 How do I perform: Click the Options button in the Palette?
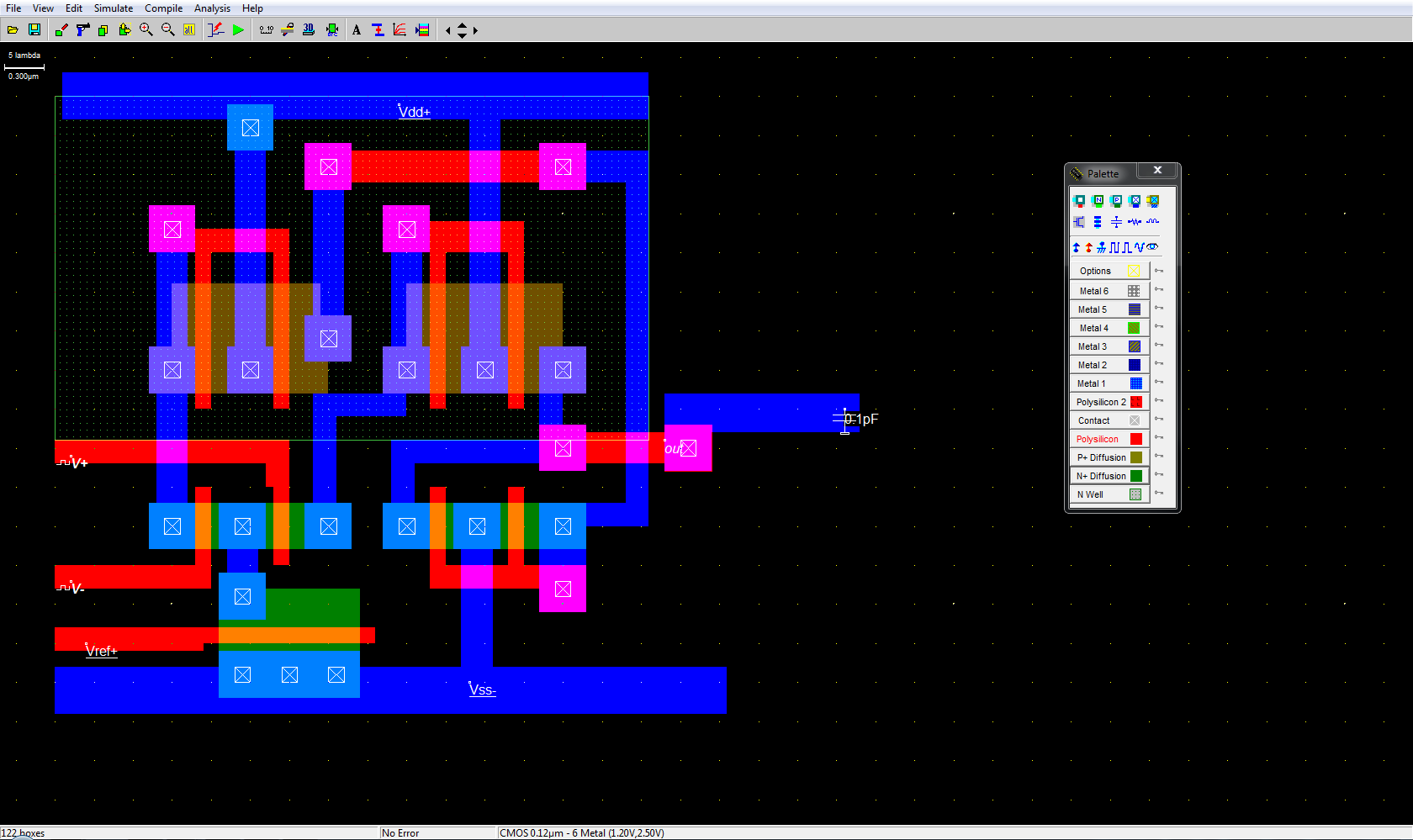1109,271
